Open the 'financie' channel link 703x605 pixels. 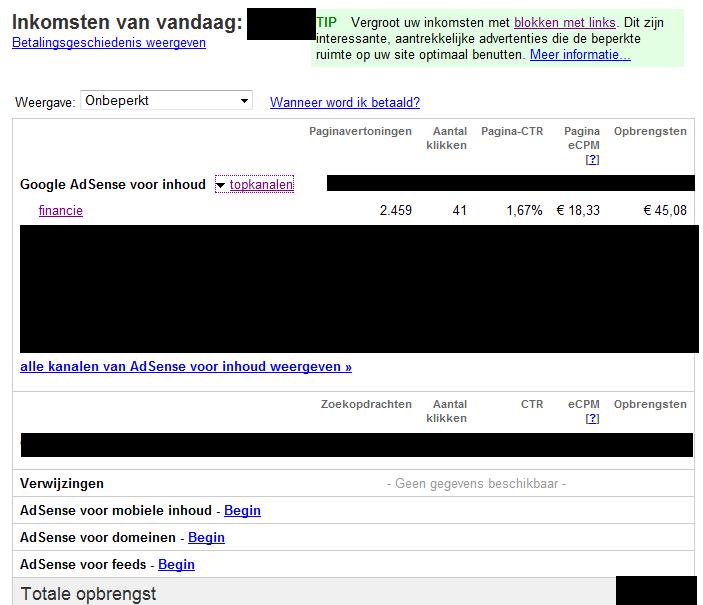pyautogui.click(x=61, y=210)
